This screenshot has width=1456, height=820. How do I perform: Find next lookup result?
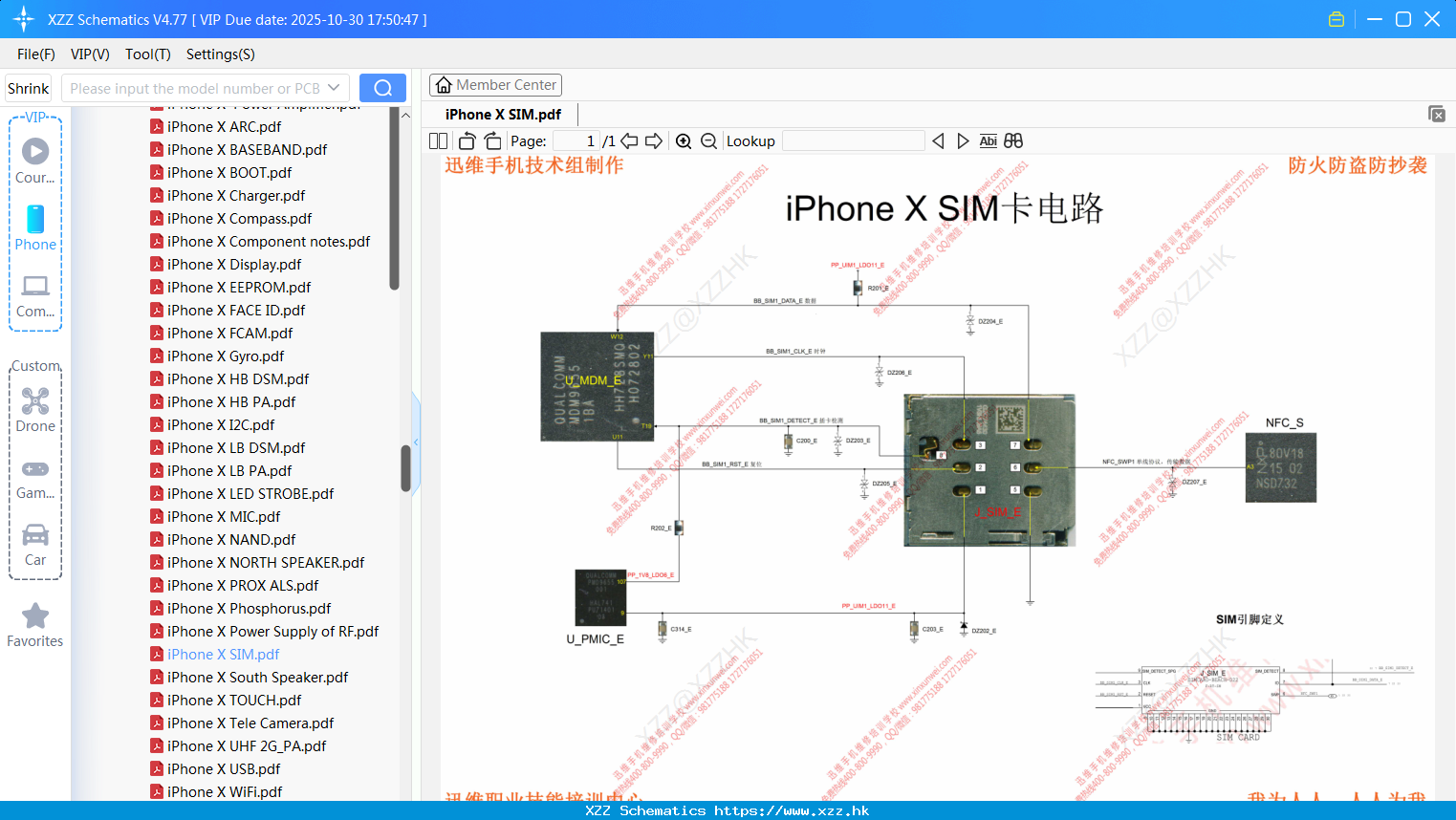tap(963, 140)
